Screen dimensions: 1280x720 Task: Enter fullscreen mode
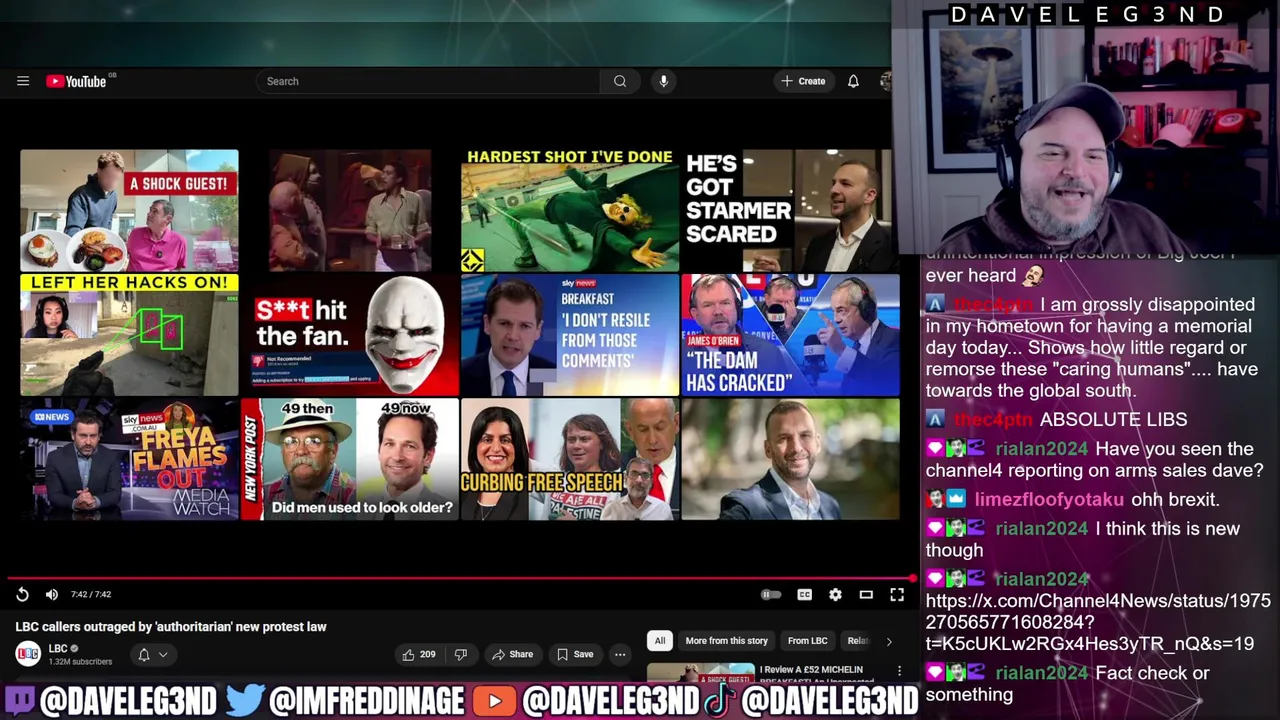(x=897, y=594)
